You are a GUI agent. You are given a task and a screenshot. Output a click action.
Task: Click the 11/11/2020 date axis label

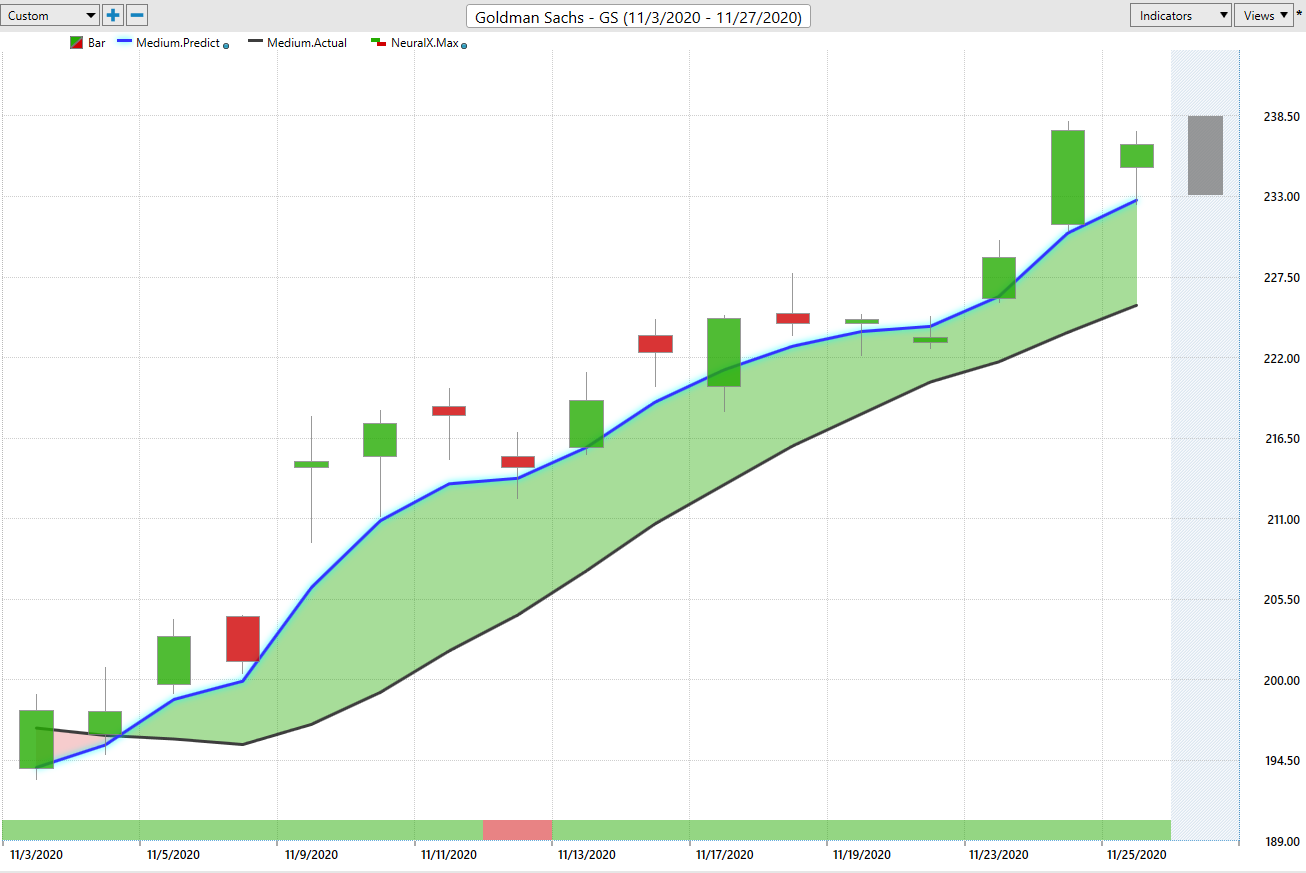[449, 855]
